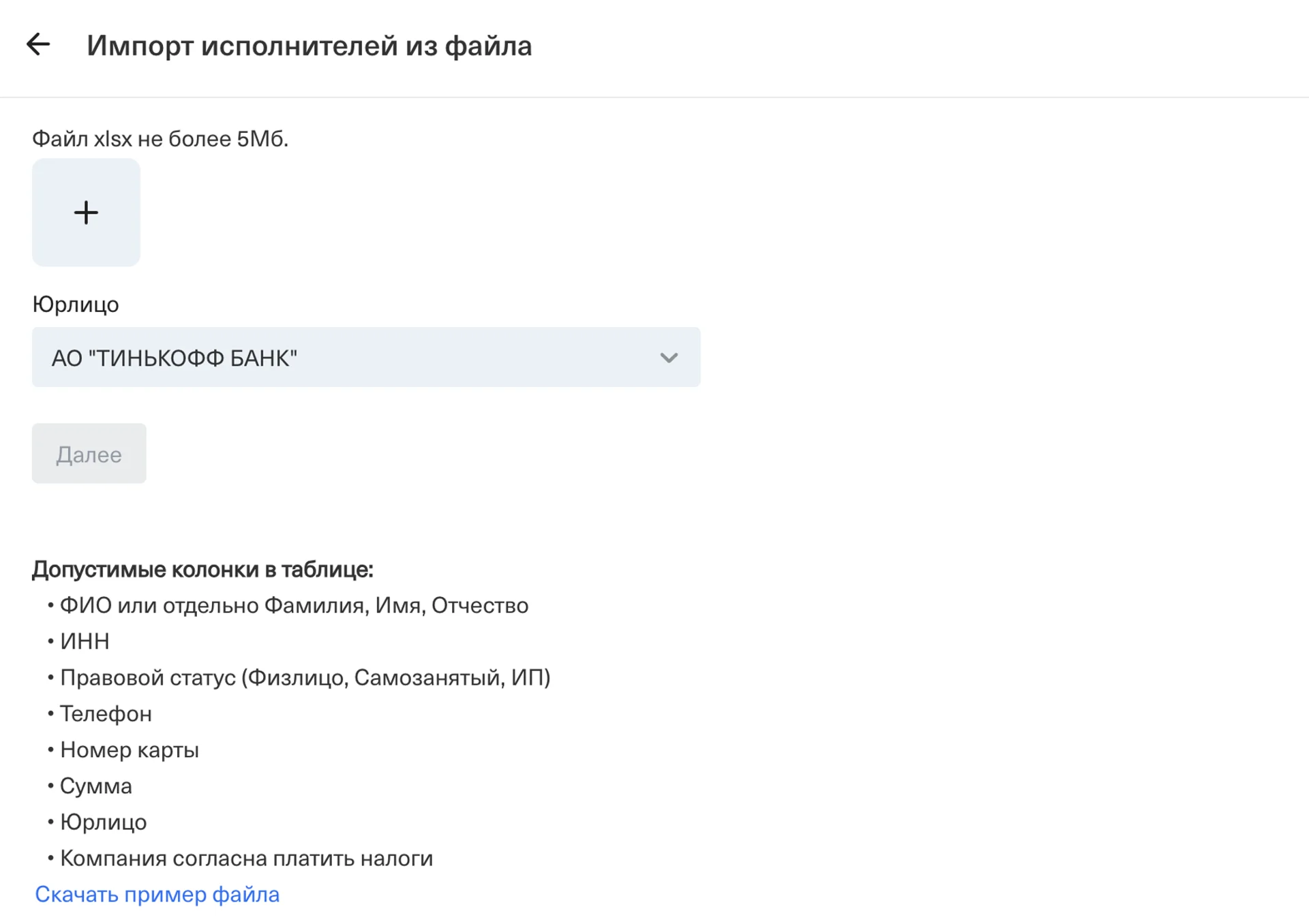This screenshot has height=924, width=1309.
Task: Click the plus icon to add file
Action: (x=86, y=213)
